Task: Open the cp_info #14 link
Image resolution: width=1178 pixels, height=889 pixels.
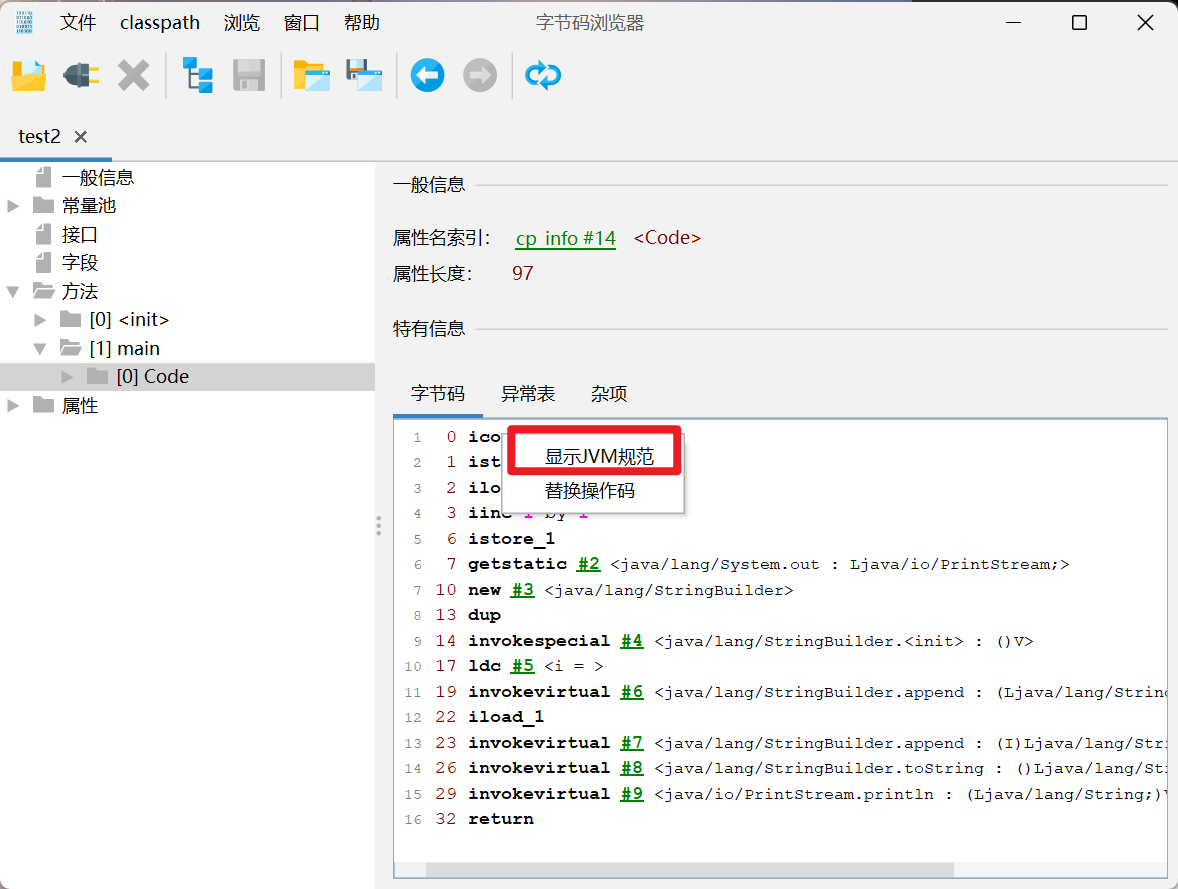Action: pyautogui.click(x=565, y=239)
